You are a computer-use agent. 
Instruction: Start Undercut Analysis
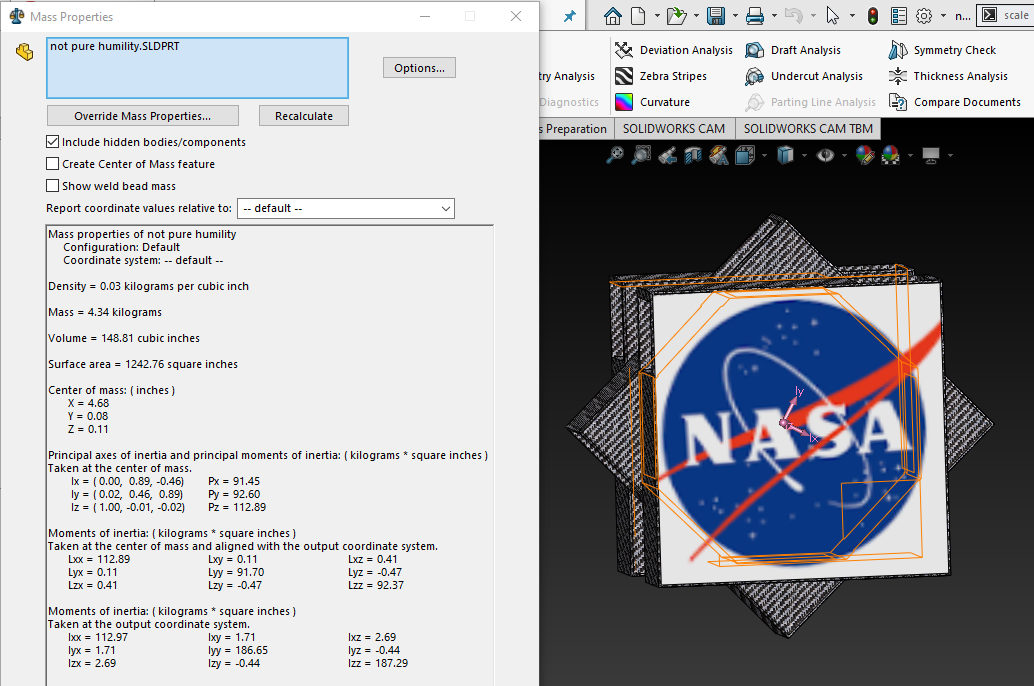coord(803,77)
